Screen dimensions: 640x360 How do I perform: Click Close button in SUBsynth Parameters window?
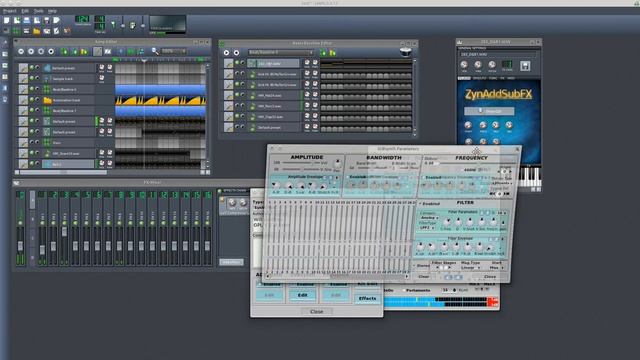[x=490, y=277]
